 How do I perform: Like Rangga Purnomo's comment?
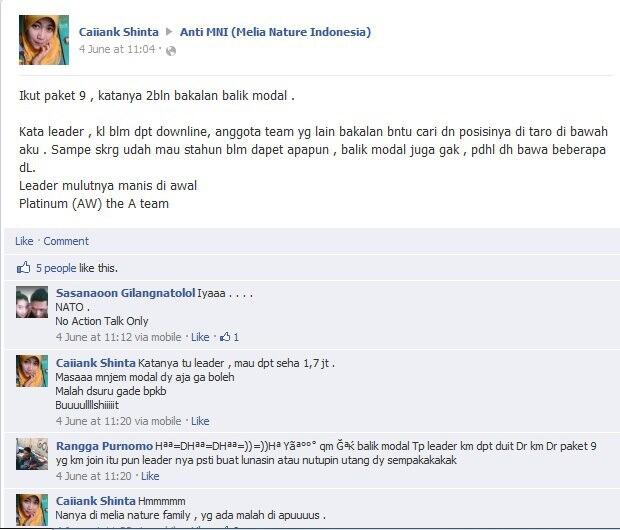[150, 476]
